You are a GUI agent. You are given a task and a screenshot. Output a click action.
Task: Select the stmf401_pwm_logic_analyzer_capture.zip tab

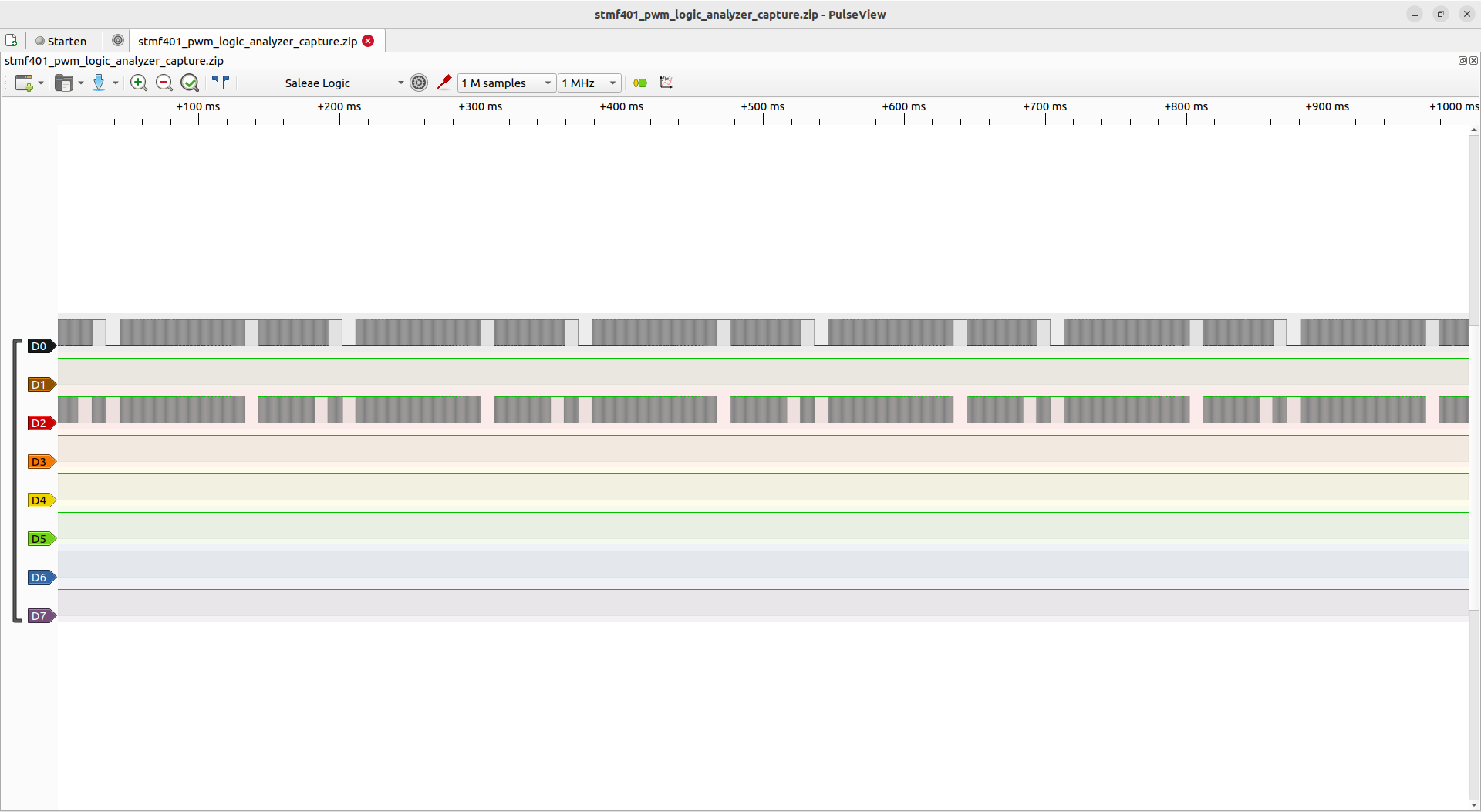coord(247,41)
